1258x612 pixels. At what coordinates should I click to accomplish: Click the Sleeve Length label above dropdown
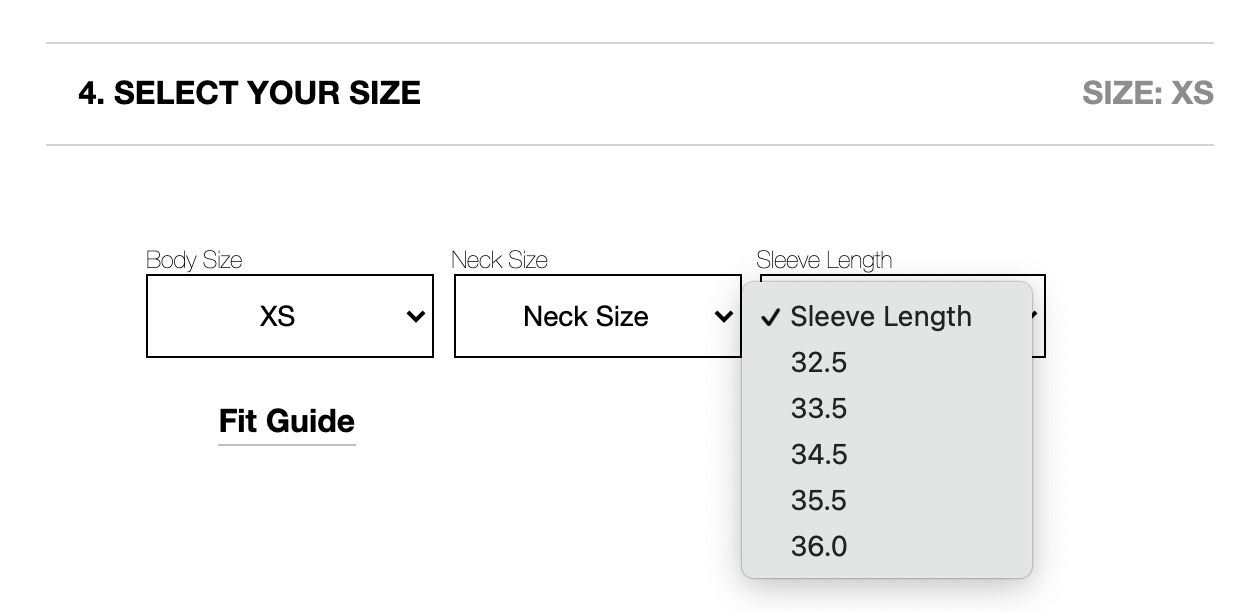[x=824, y=260]
